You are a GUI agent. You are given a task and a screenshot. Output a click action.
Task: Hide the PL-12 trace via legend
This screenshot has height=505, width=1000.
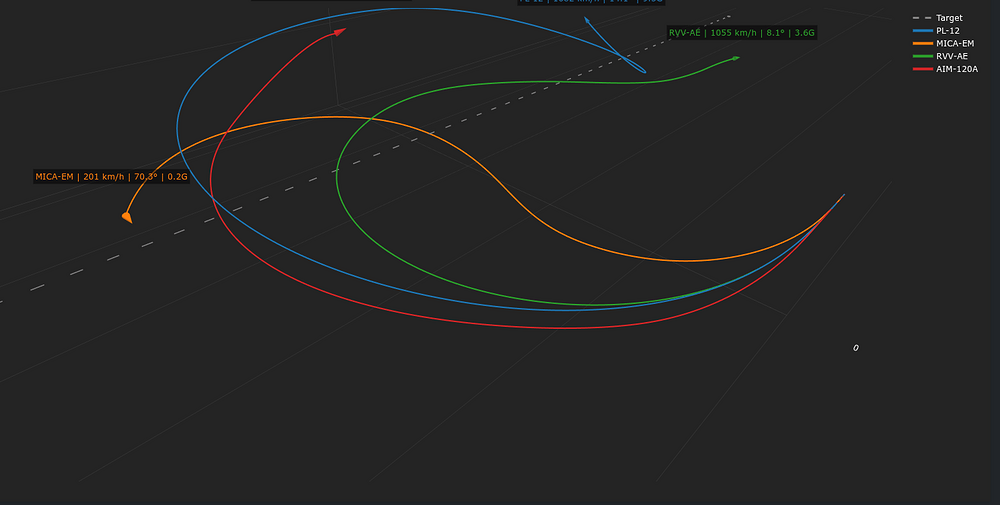[x=936, y=31]
